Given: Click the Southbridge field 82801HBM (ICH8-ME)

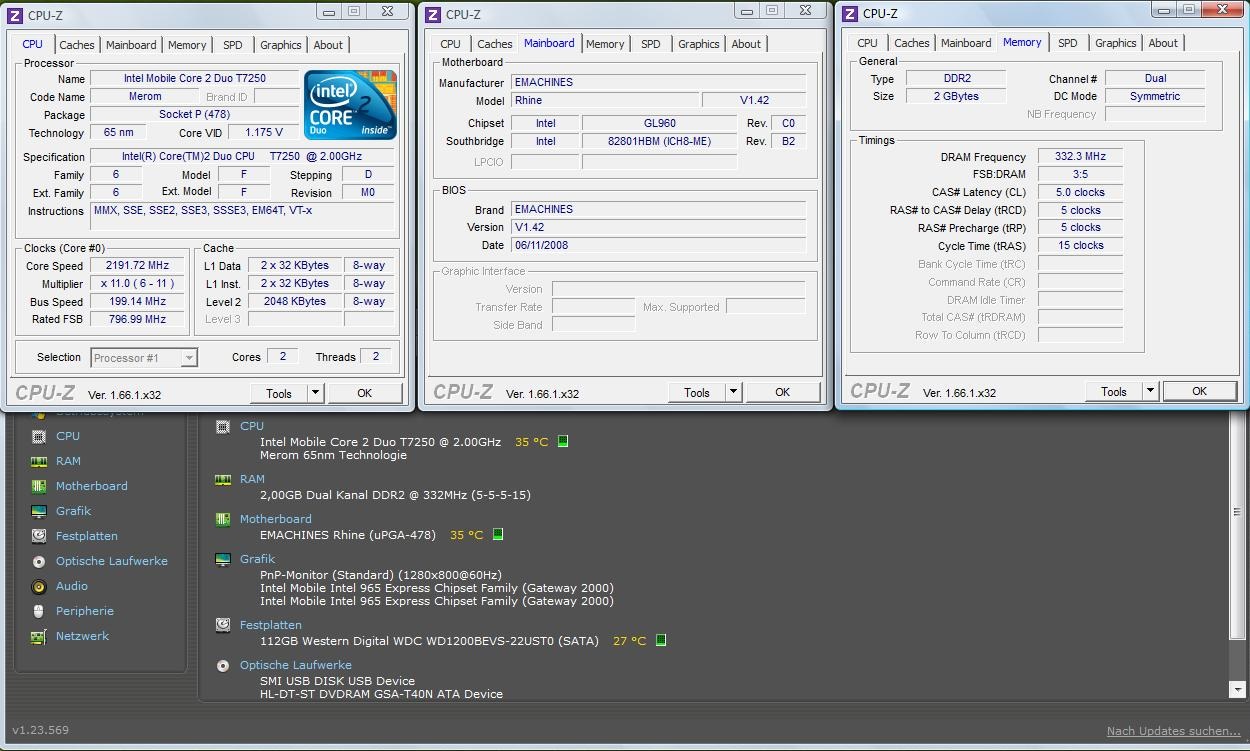Looking at the screenshot, I should tap(660, 141).
